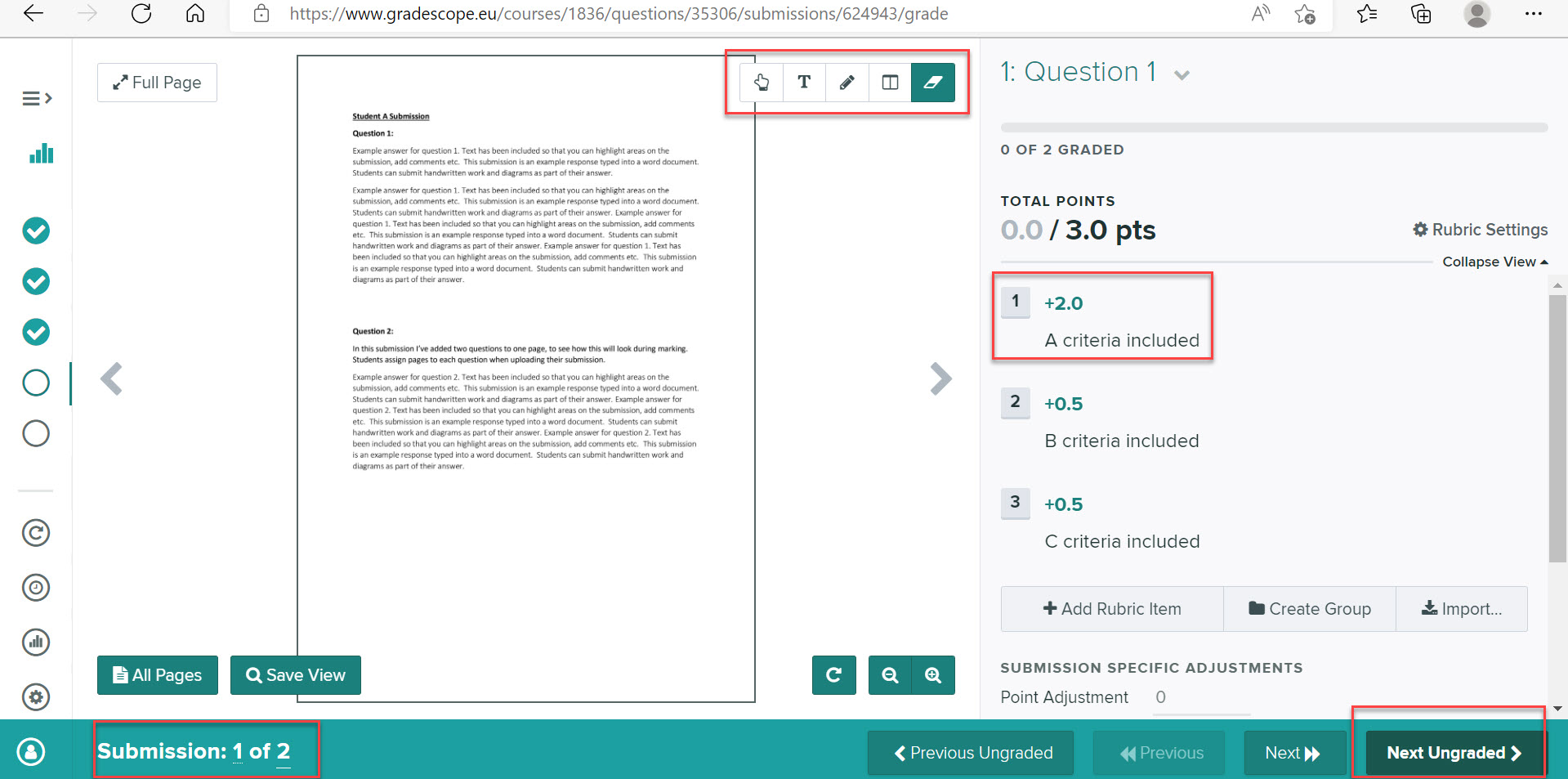Select the eraser tool

tap(933, 82)
